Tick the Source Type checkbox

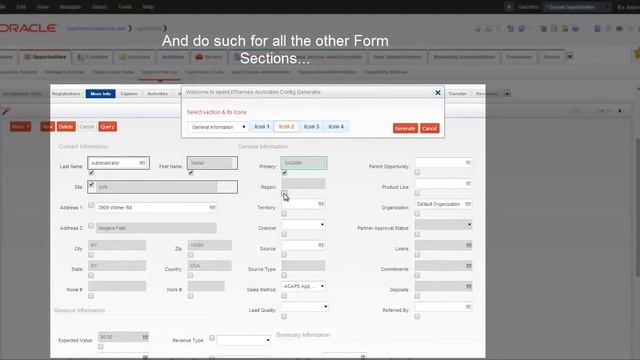pyautogui.click(x=284, y=275)
